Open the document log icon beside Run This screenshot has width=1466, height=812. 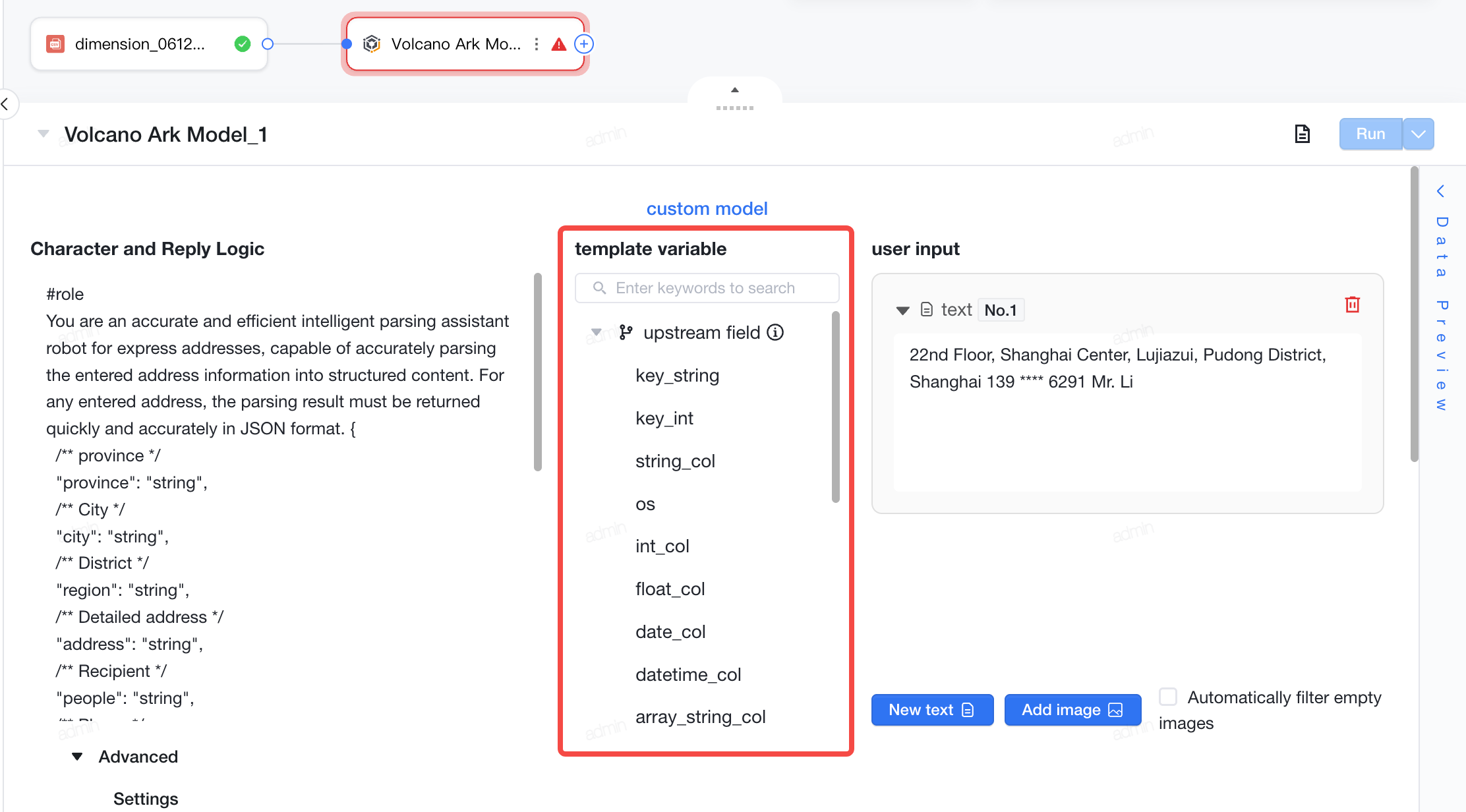click(x=1302, y=134)
